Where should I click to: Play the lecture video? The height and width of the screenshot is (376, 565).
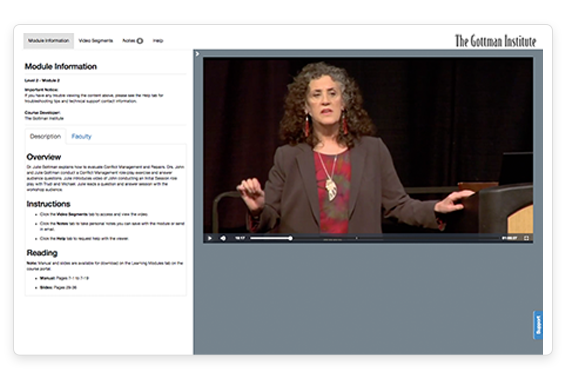(x=209, y=238)
